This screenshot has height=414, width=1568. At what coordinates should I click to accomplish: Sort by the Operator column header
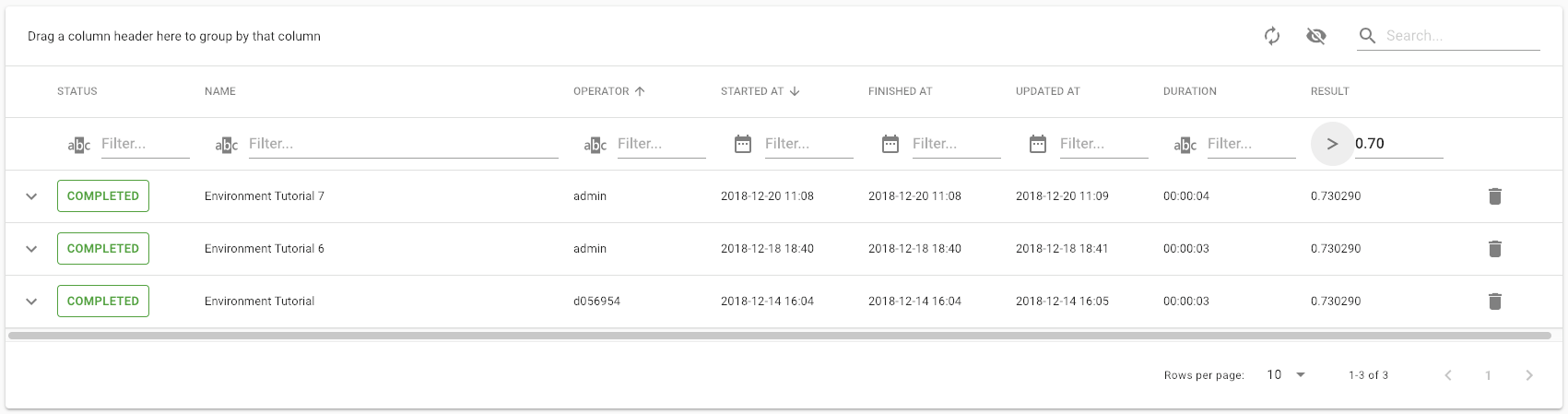pyautogui.click(x=601, y=91)
